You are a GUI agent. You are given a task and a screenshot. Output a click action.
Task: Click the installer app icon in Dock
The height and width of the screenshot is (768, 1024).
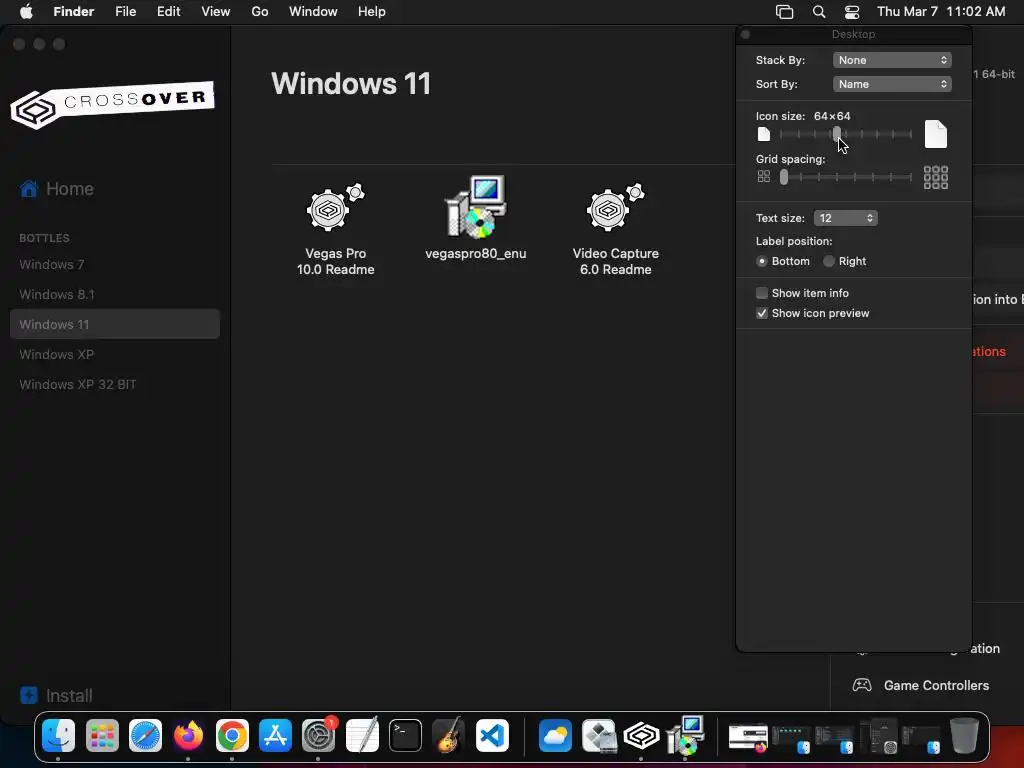pyautogui.click(x=685, y=736)
